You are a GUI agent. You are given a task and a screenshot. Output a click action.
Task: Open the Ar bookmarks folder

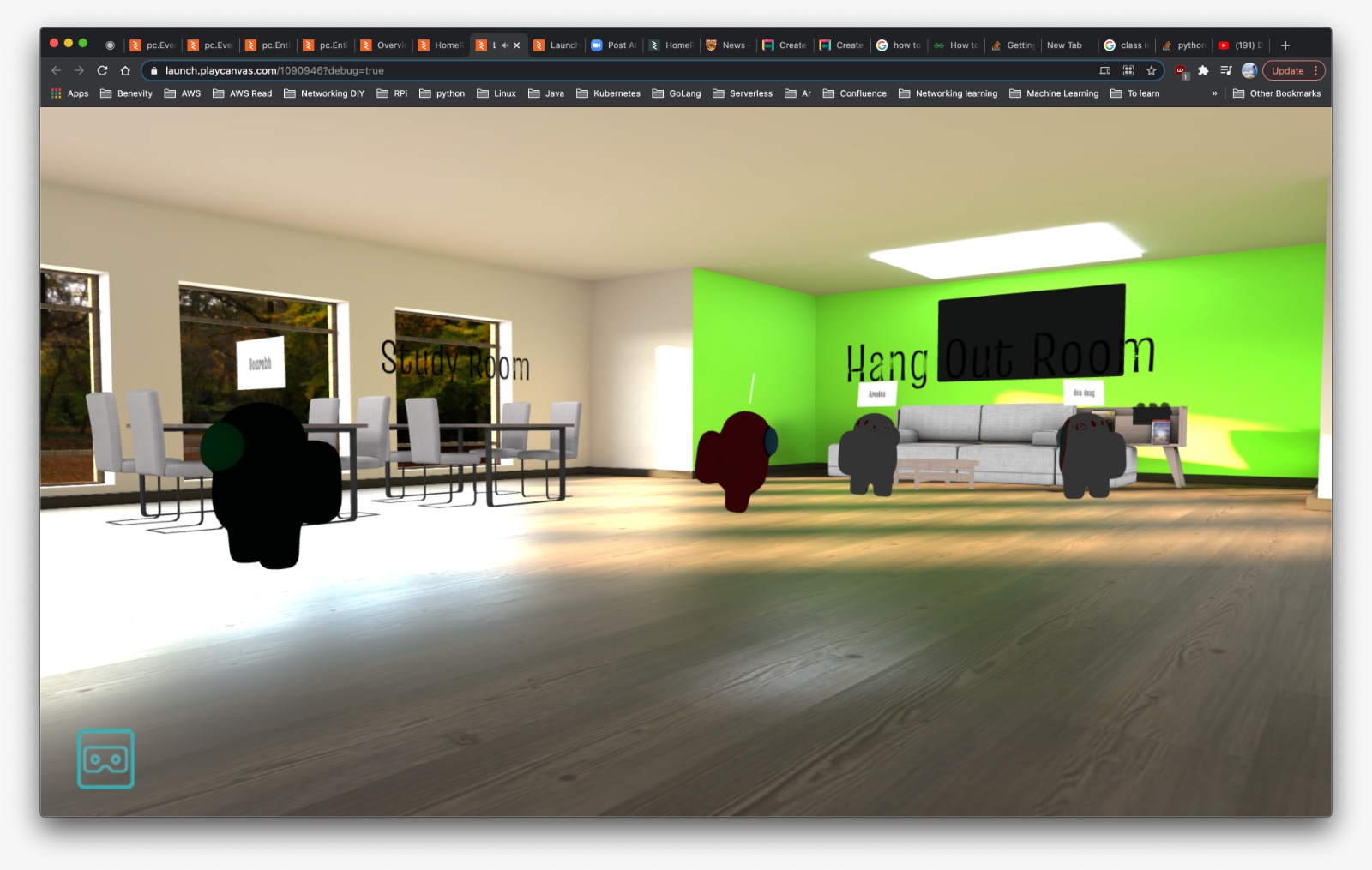pyautogui.click(x=797, y=93)
